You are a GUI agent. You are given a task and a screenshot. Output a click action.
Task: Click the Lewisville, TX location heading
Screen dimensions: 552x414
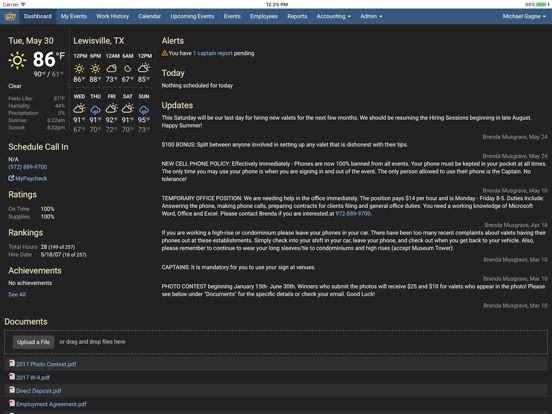click(99, 41)
